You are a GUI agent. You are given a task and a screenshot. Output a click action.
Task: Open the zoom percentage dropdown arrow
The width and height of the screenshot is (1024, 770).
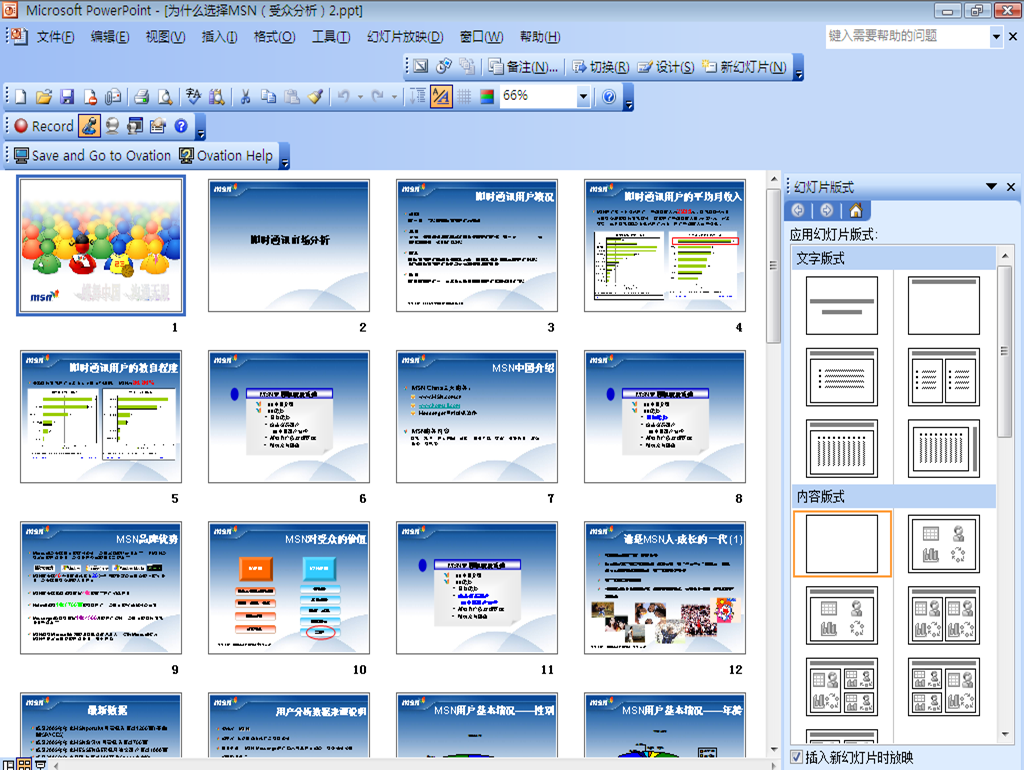pos(583,97)
